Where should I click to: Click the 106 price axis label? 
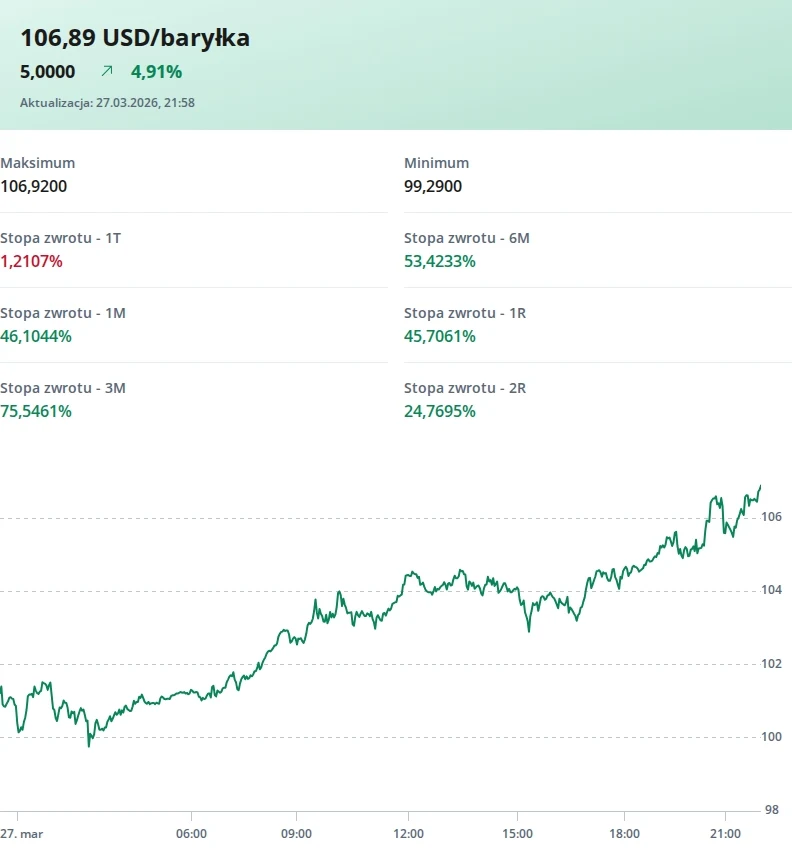coord(771,517)
